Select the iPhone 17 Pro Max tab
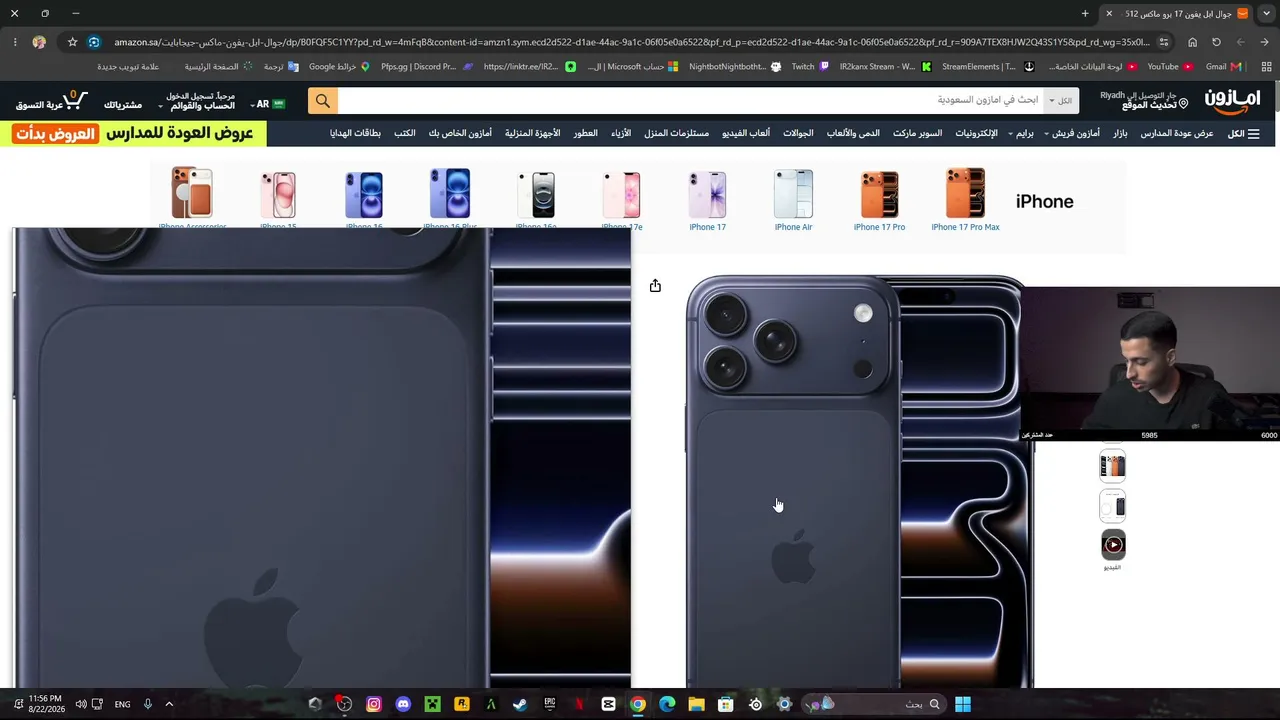Screen dimensions: 1280x720 [965, 199]
